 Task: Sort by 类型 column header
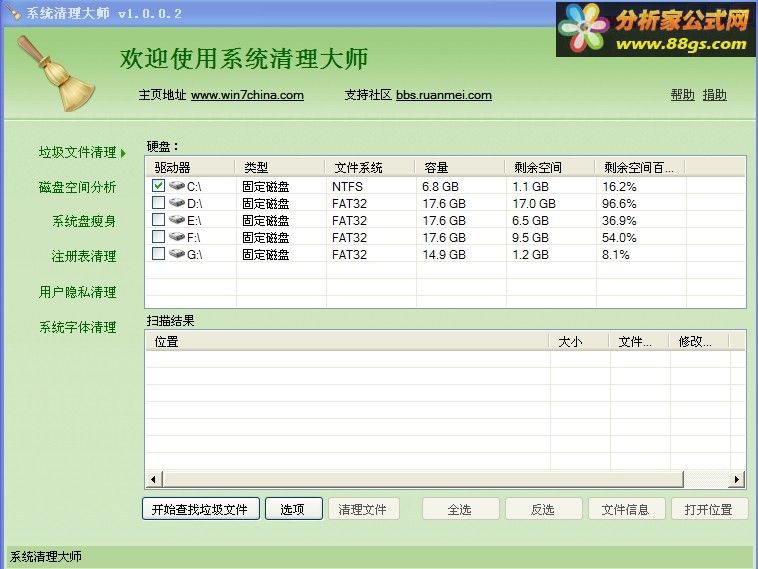pos(280,167)
